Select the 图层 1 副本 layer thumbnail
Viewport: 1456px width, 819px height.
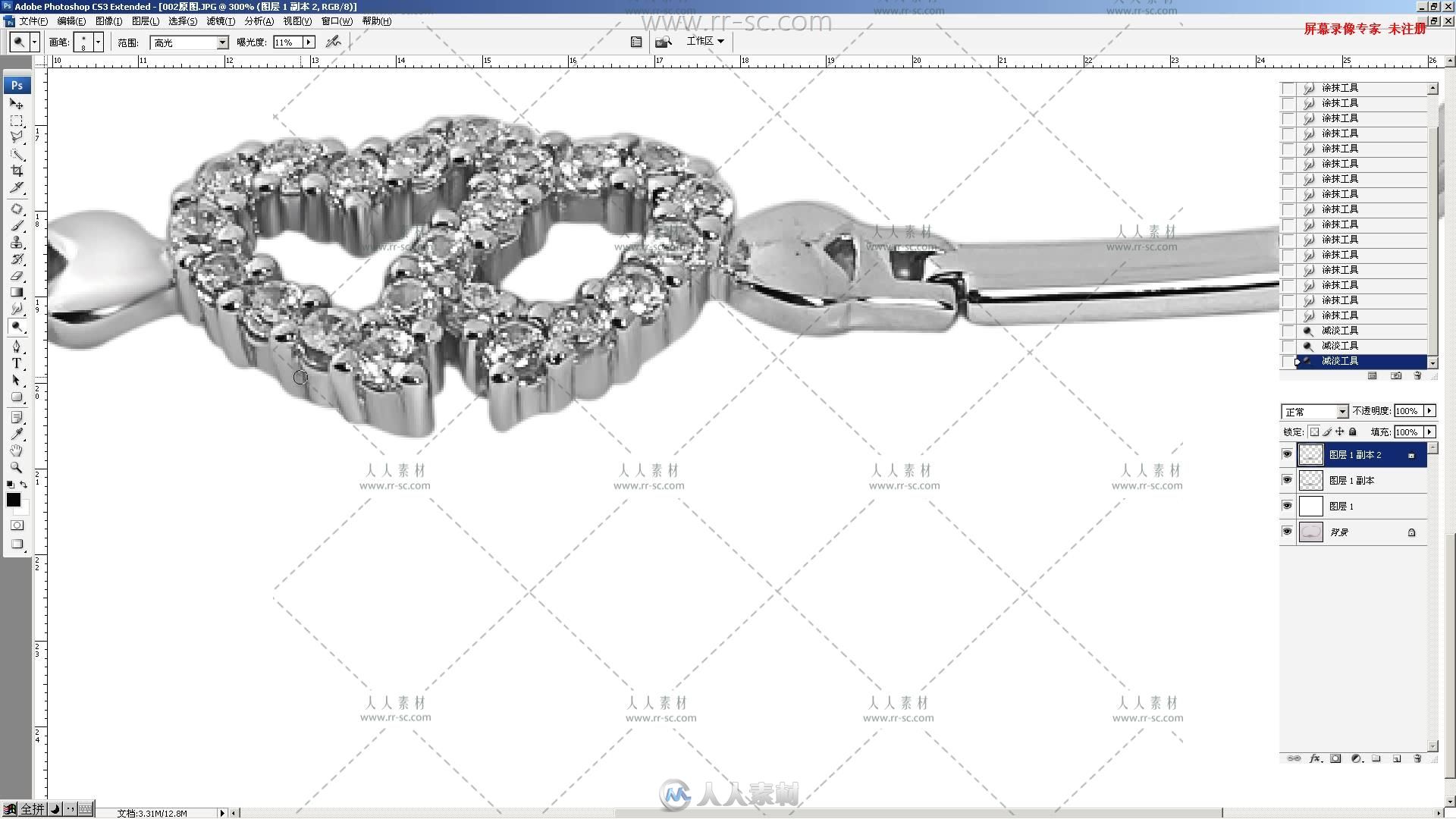pyautogui.click(x=1310, y=480)
